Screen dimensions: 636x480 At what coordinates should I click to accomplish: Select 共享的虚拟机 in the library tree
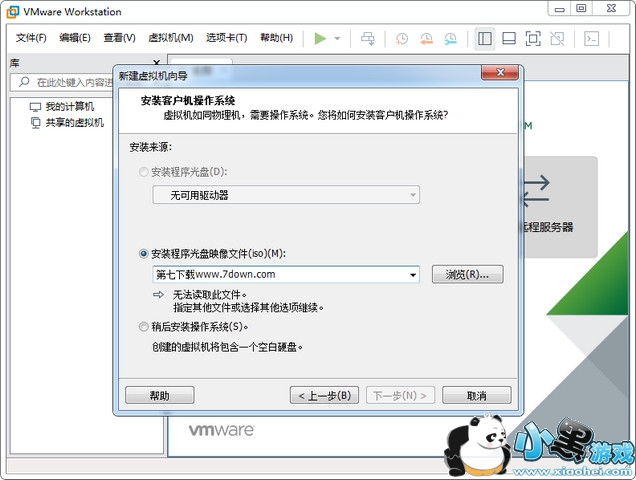(x=75, y=123)
